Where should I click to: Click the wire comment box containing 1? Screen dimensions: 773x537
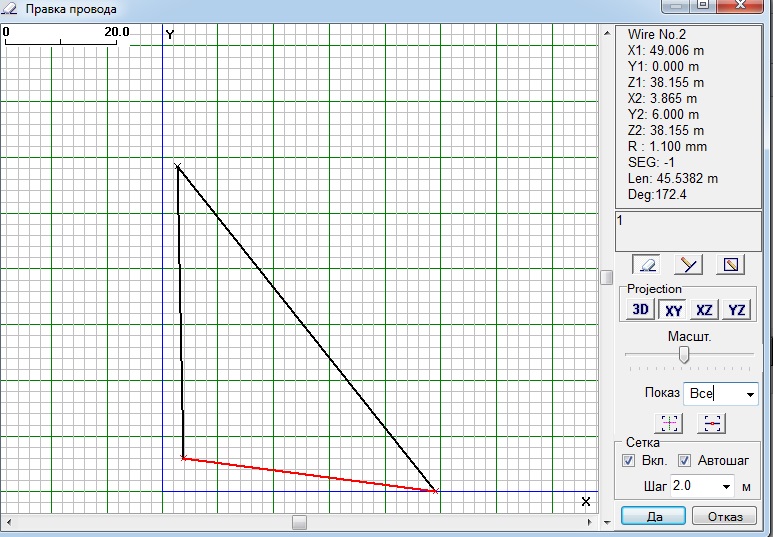click(x=688, y=232)
